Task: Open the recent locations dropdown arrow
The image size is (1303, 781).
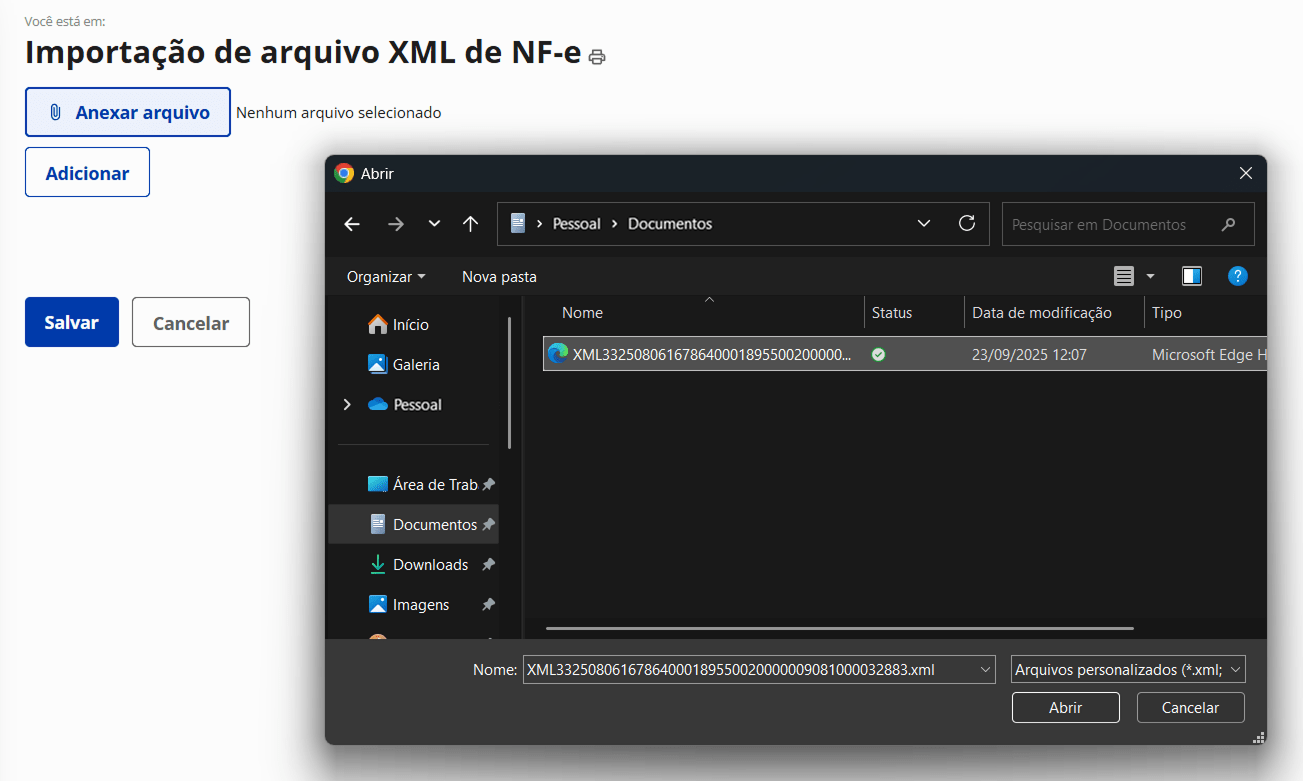Action: [x=434, y=224]
